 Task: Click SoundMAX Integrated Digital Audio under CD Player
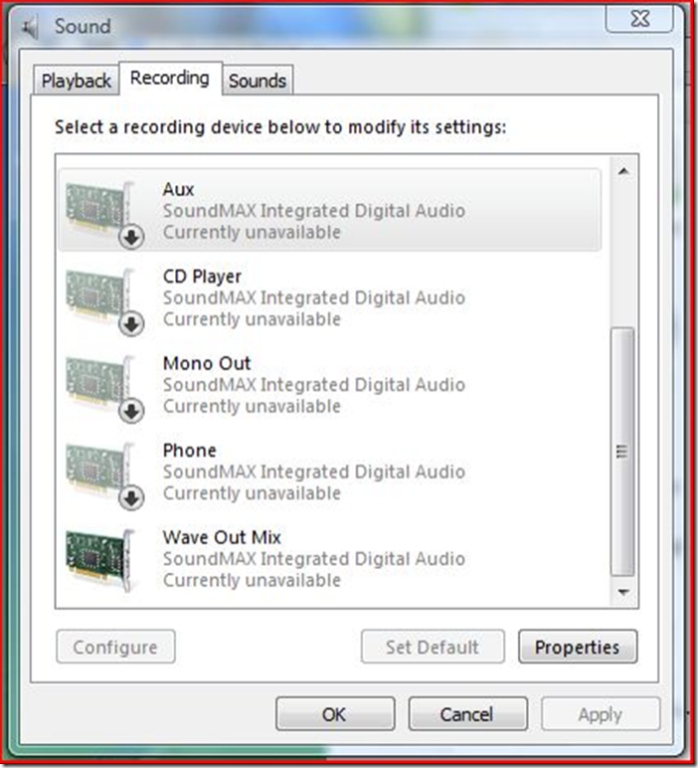point(314,298)
